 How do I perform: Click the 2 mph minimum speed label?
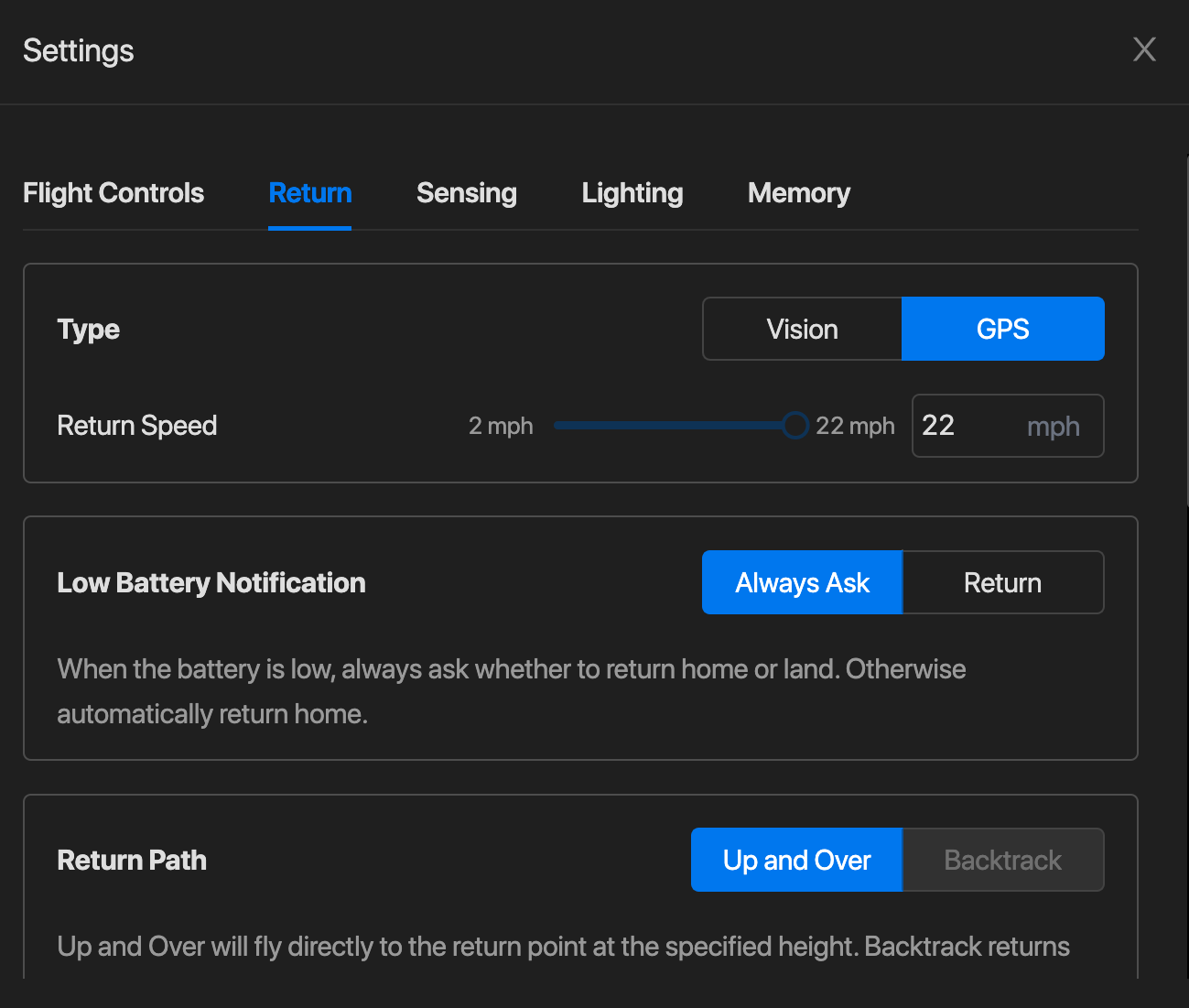pos(501,426)
